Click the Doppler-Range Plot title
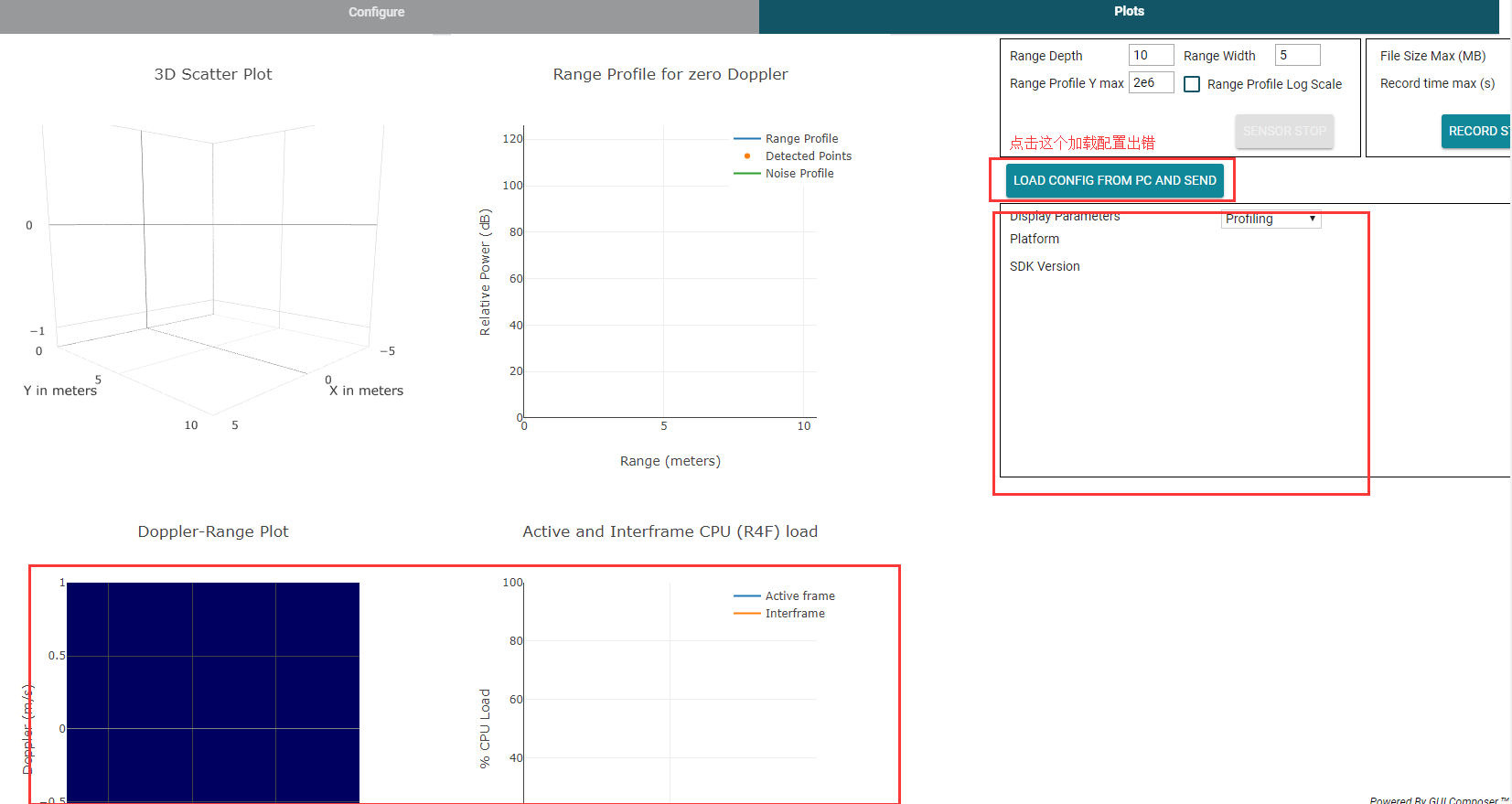The height and width of the screenshot is (804, 1512). [213, 531]
